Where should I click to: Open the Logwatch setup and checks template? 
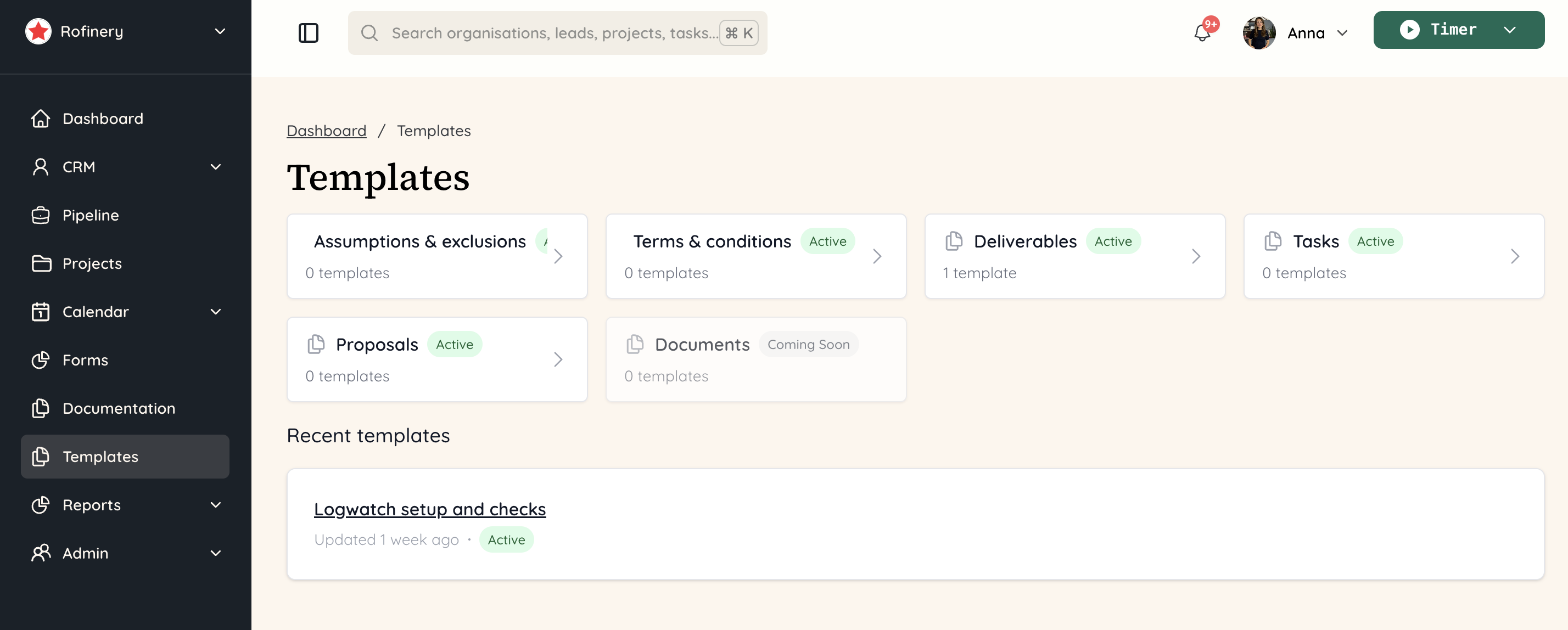tap(430, 509)
